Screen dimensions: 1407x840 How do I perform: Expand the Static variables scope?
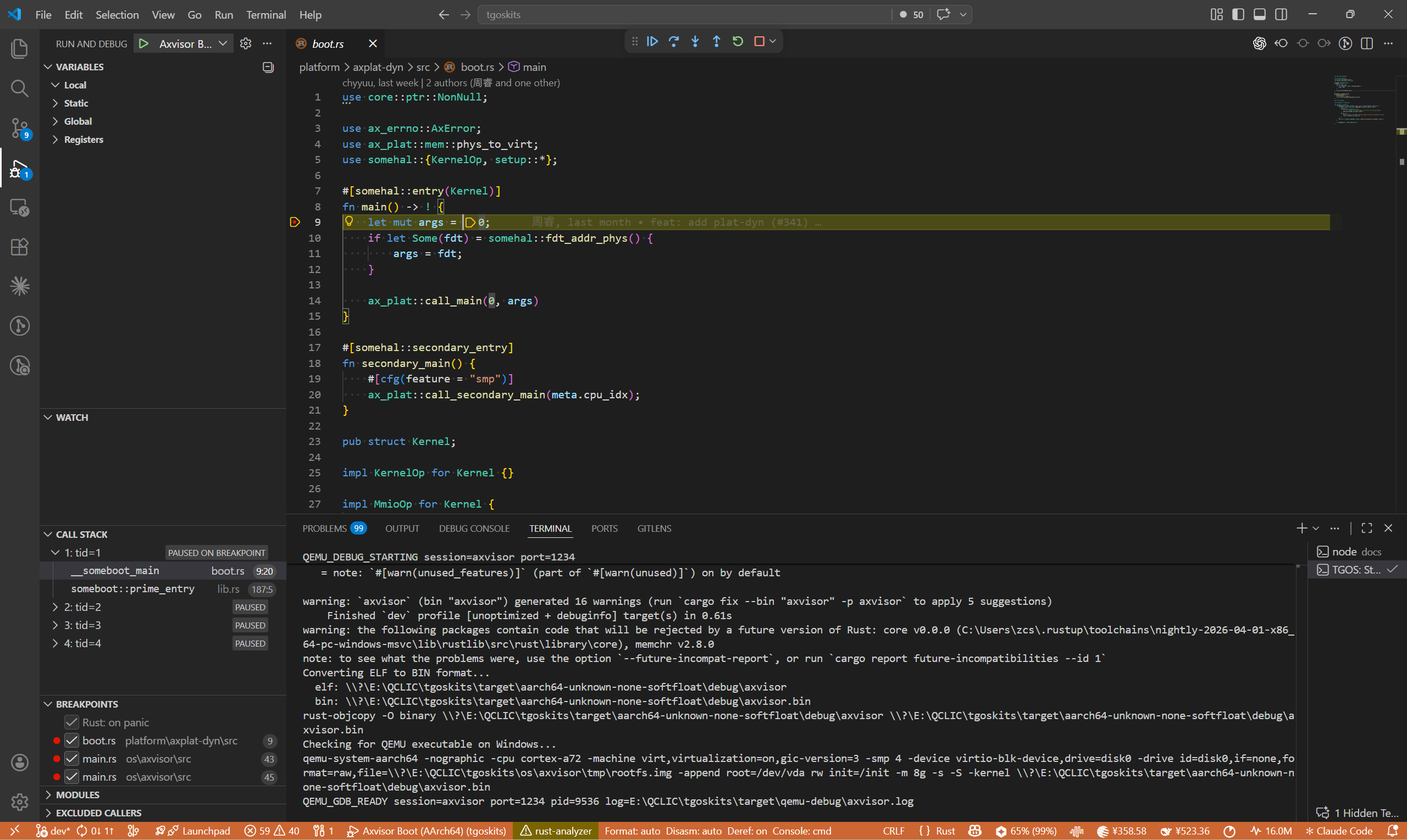[56, 103]
